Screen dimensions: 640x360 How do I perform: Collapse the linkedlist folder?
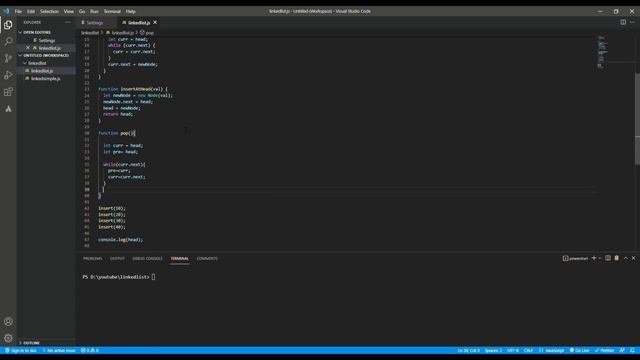46,63
